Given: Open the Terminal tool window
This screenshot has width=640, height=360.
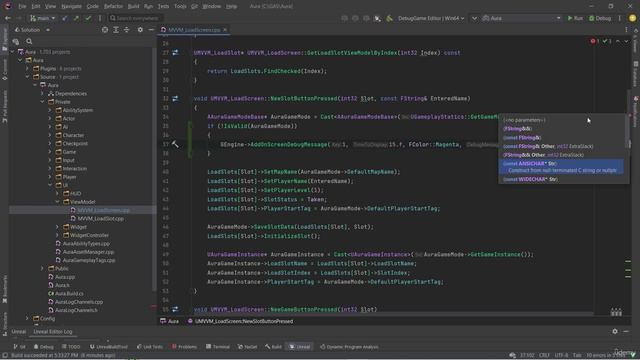Looking at the screenshot, I should coord(218,347).
